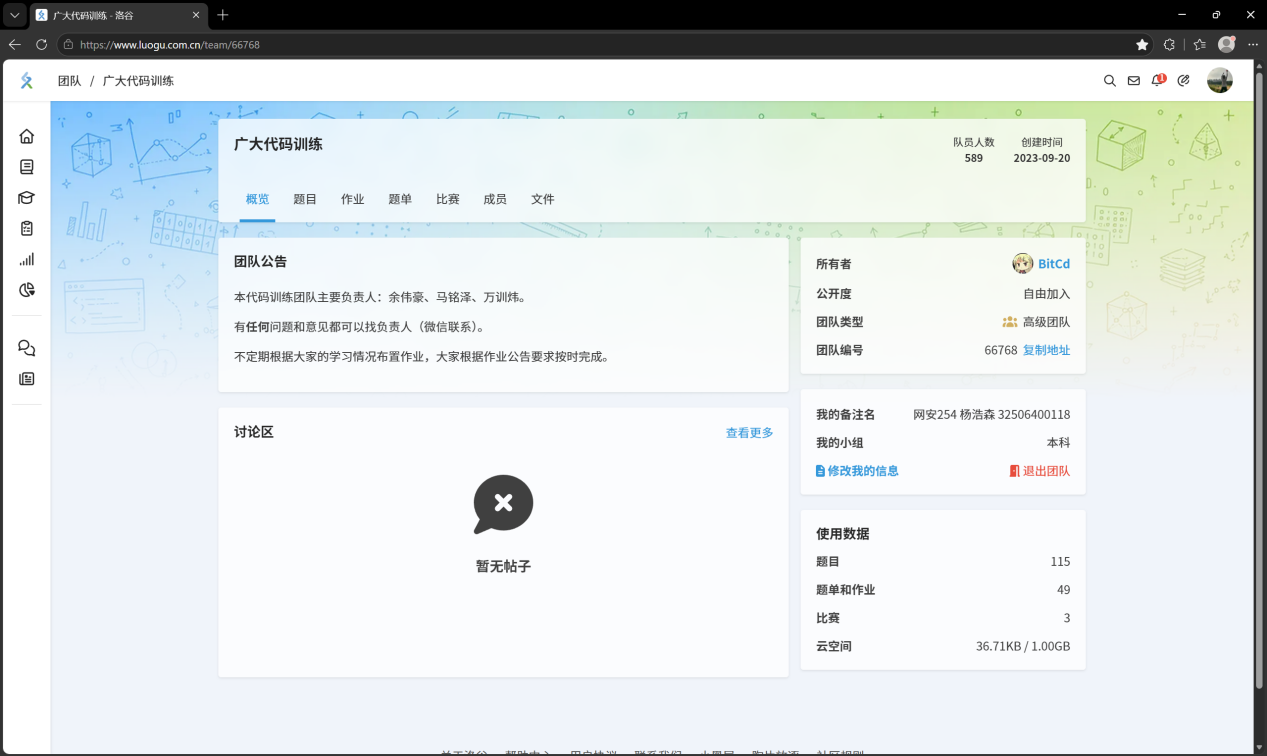Open the discussion bubbles sidebar icon
This screenshot has width=1267, height=756.
tap(27, 348)
